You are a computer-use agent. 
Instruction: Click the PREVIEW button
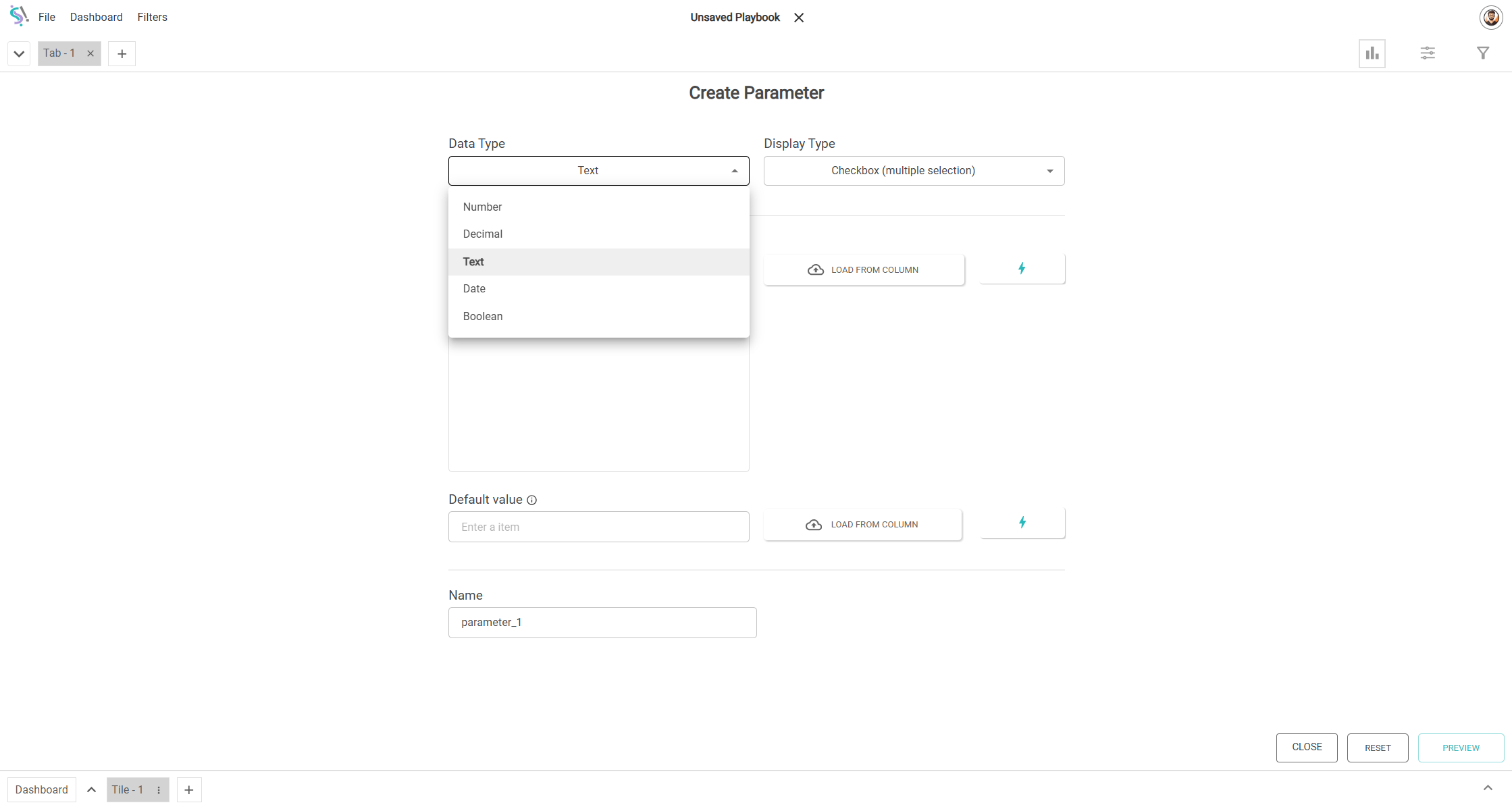coord(1460,748)
